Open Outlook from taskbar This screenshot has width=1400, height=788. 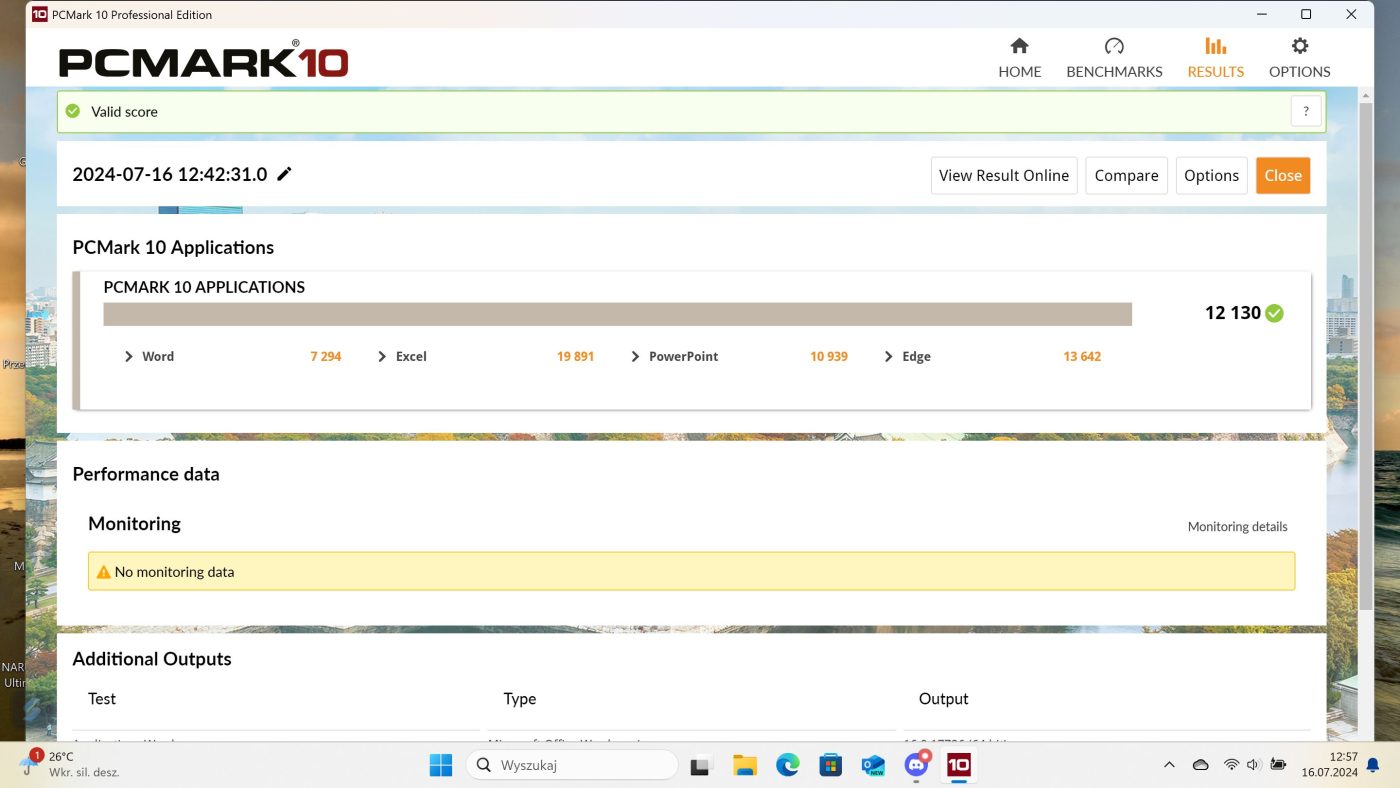point(873,765)
